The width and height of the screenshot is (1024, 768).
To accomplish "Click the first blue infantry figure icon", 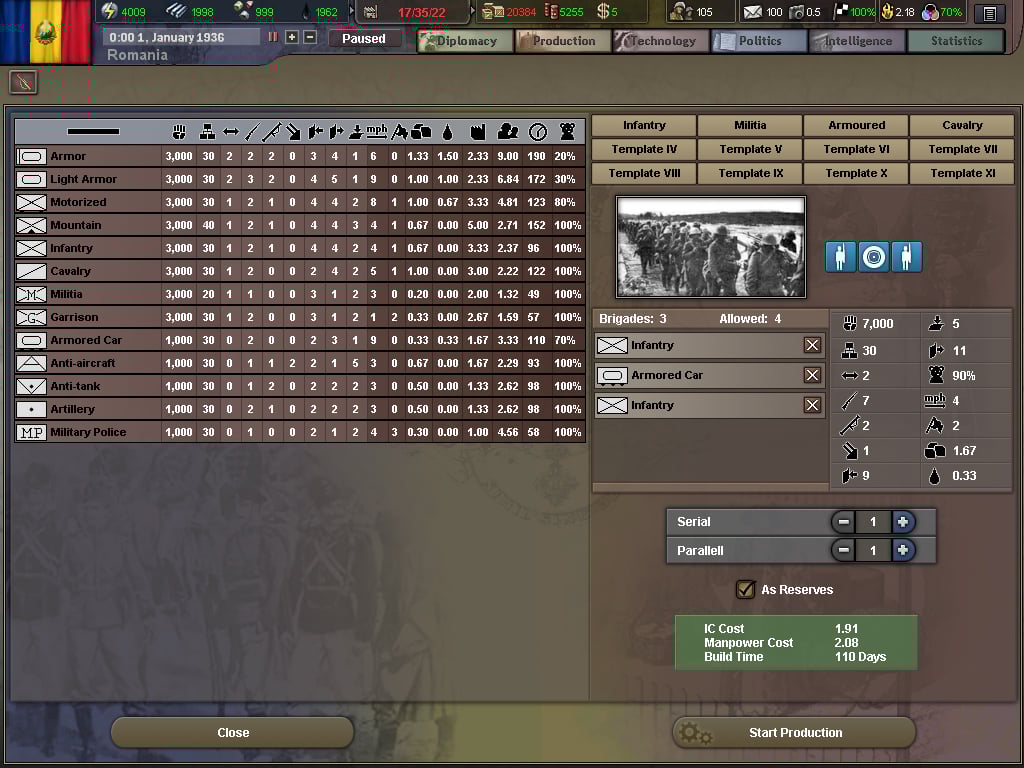I will (840, 257).
